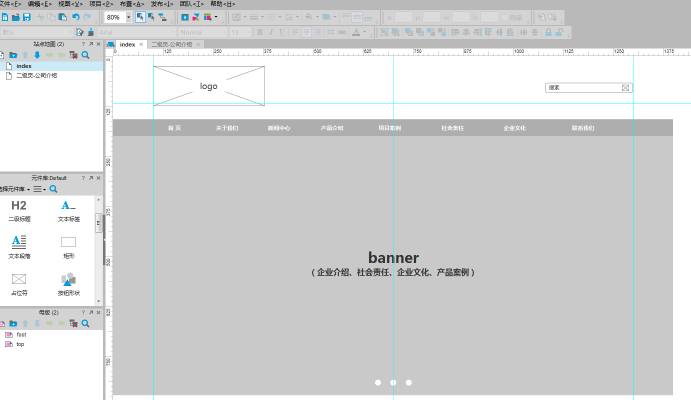Delete master in the masters panel
The image size is (691, 400).
coord(73,324)
